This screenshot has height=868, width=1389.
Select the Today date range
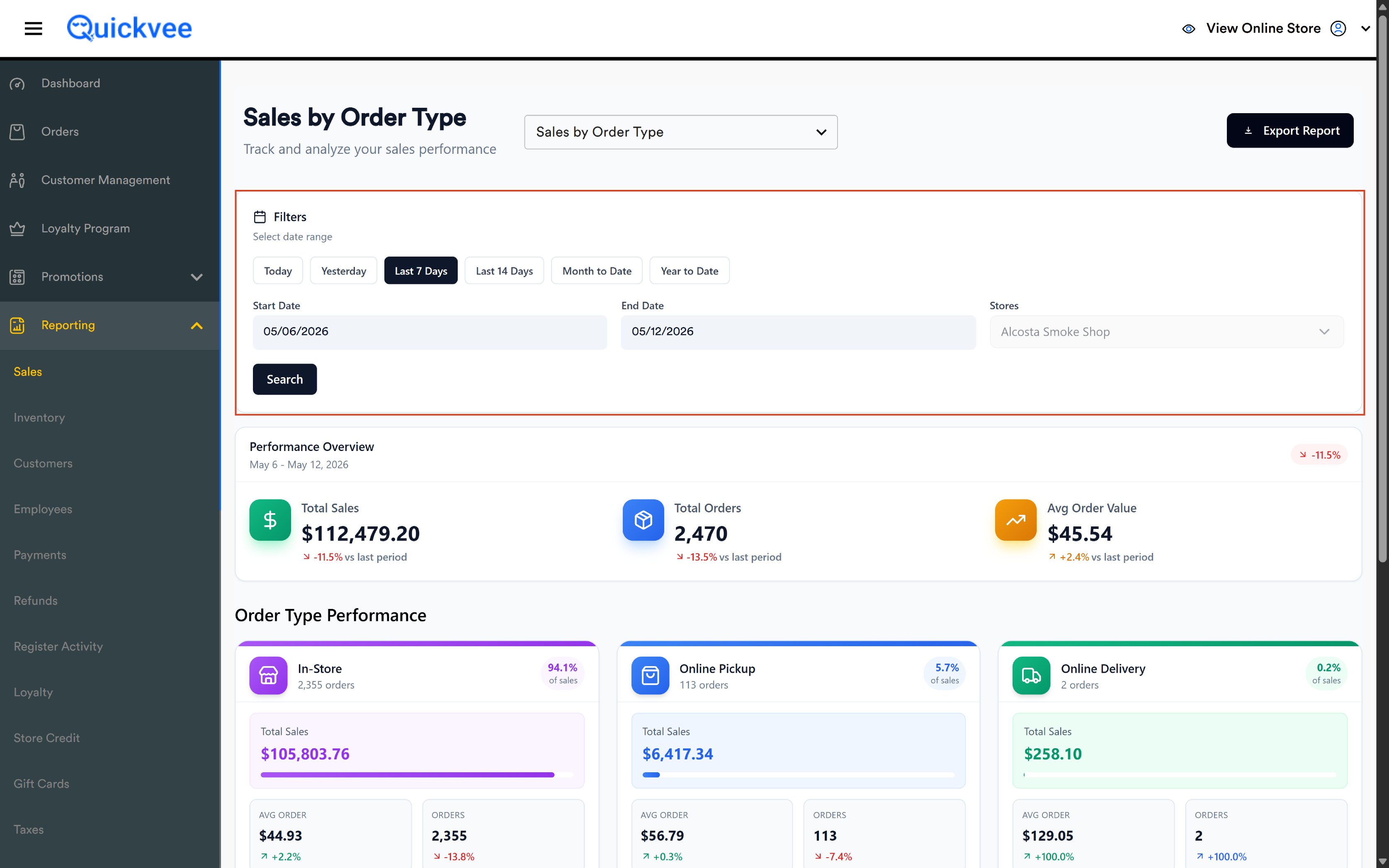(x=278, y=270)
